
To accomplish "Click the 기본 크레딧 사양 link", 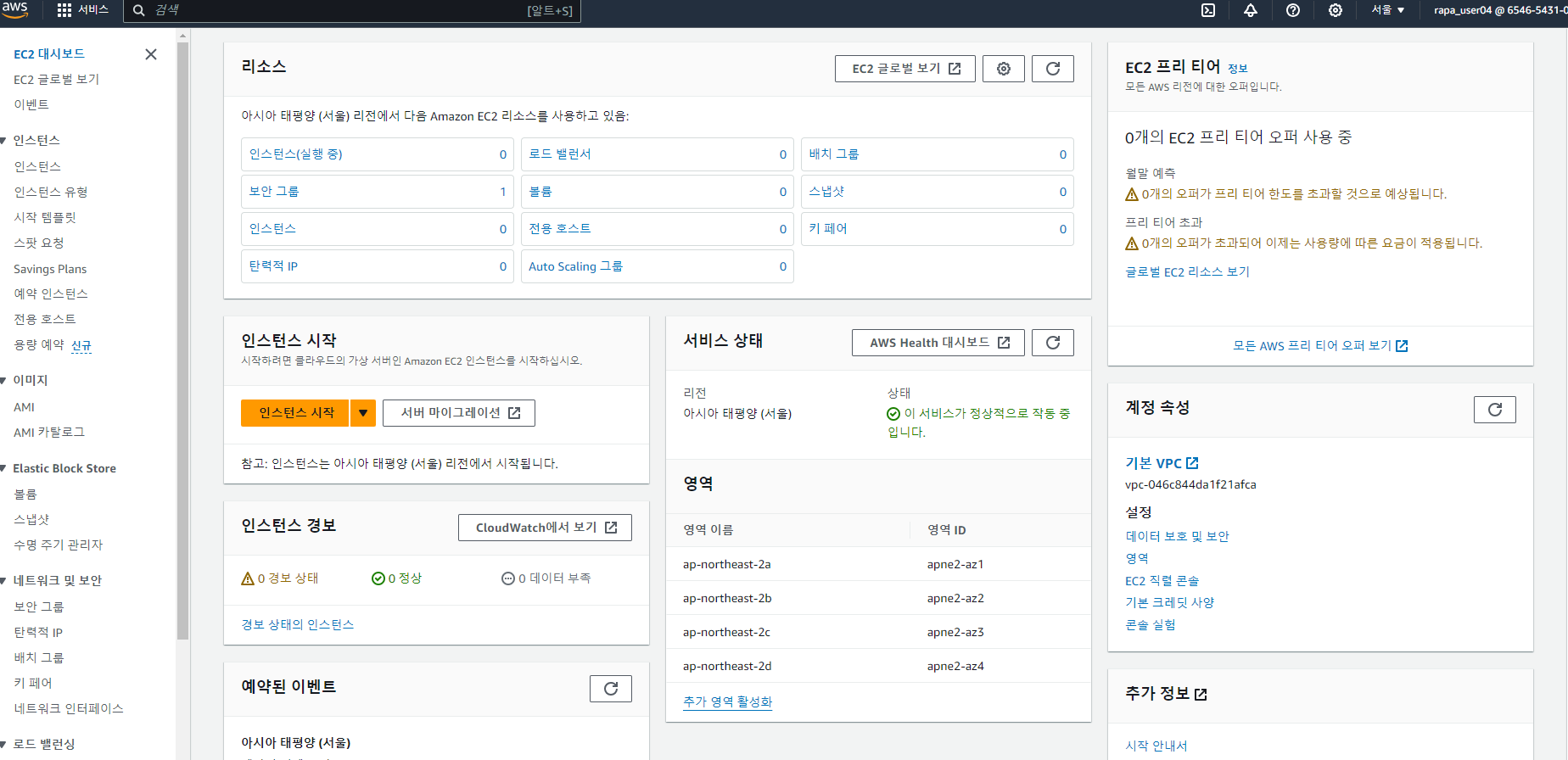I will [1169, 603].
